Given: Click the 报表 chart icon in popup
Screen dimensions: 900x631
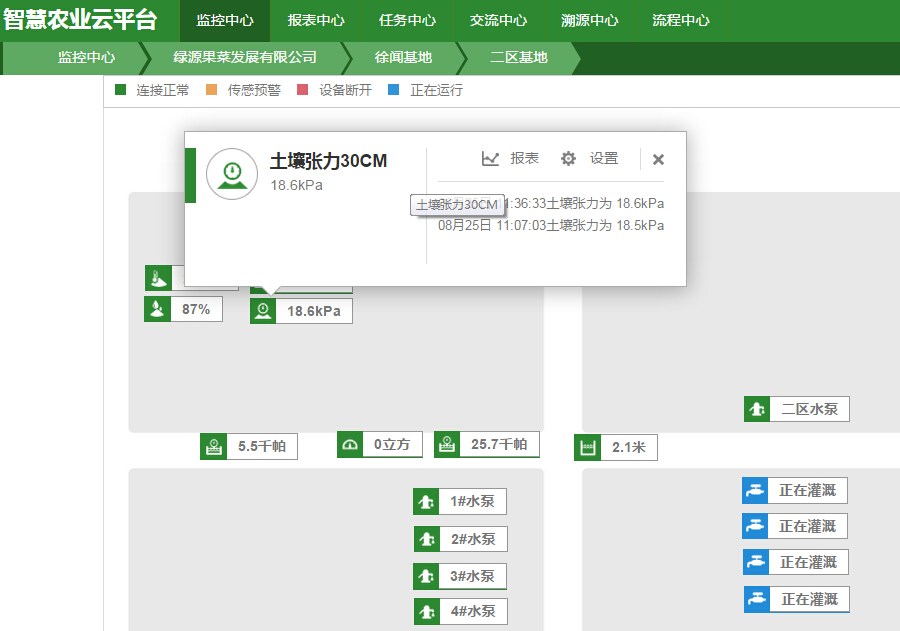Looking at the screenshot, I should click(x=490, y=158).
